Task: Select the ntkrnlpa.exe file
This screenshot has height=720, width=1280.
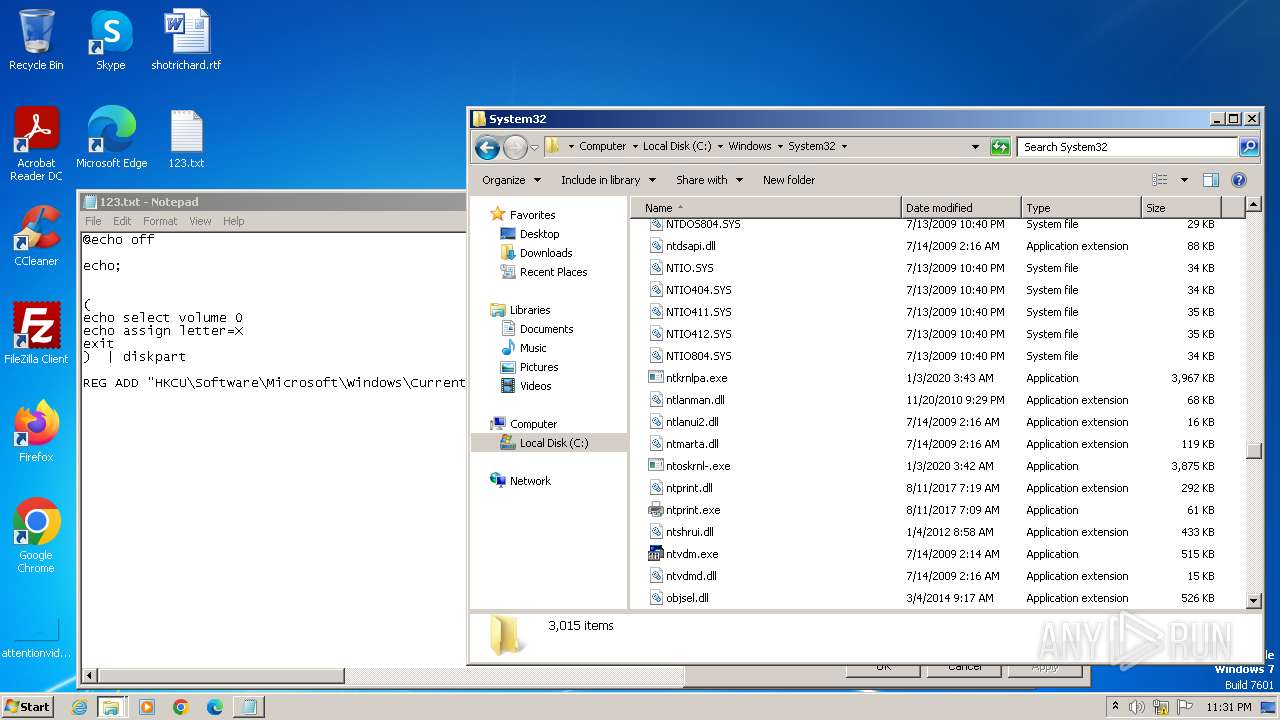Action: [x=696, y=378]
